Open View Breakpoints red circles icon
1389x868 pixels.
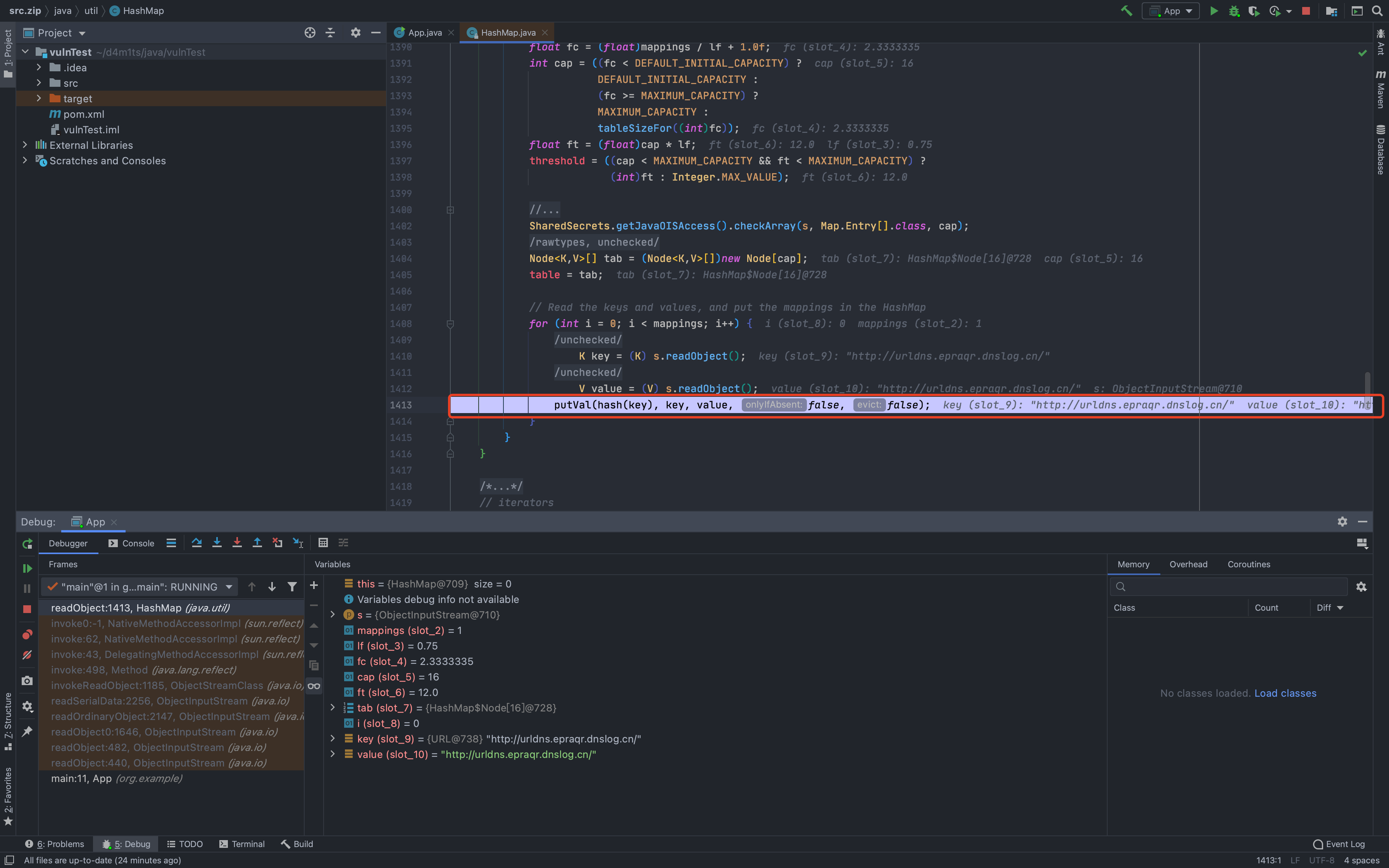click(x=27, y=634)
